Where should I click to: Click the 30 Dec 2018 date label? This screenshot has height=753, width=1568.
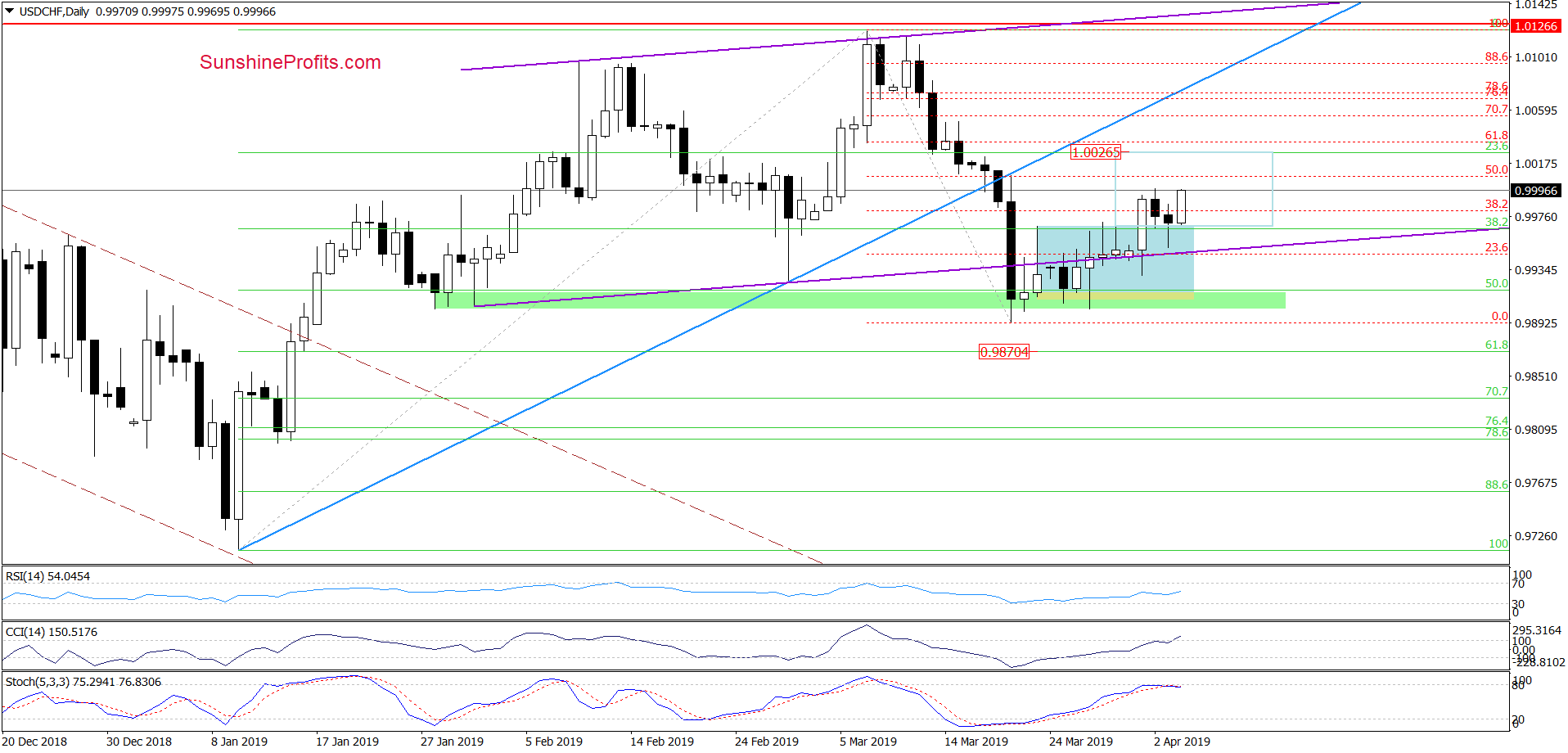139,742
